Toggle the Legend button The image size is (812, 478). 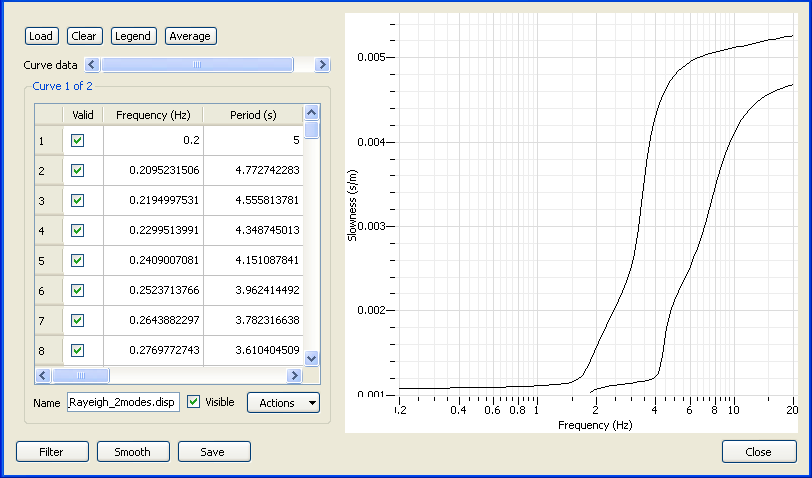coord(133,36)
